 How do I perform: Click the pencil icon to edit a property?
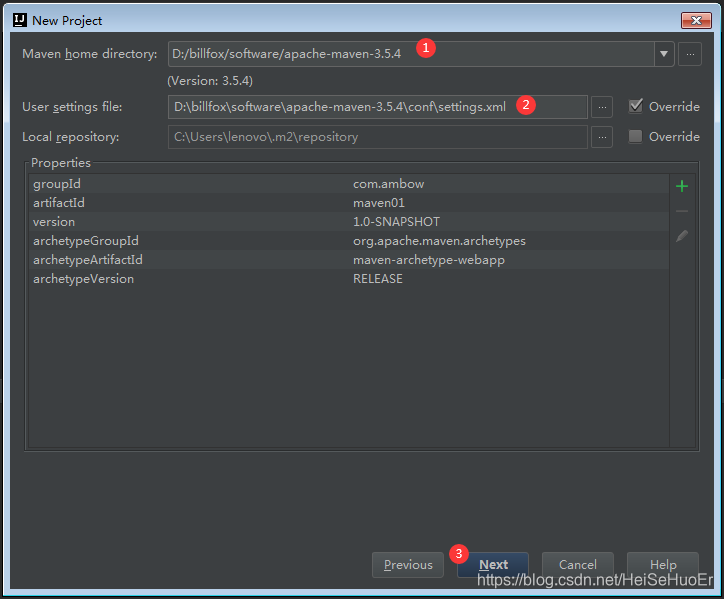pos(682,236)
